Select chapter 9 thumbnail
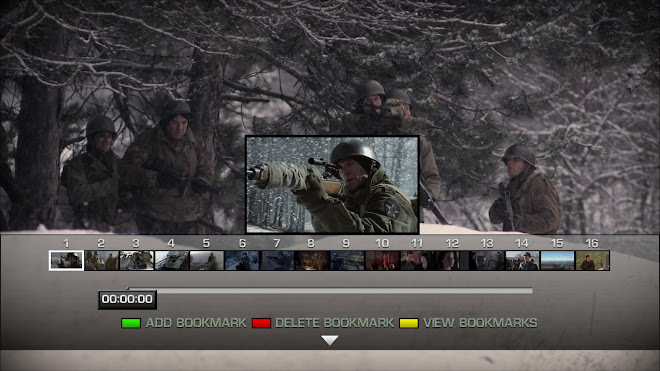This screenshot has width=660, height=371. [x=347, y=260]
